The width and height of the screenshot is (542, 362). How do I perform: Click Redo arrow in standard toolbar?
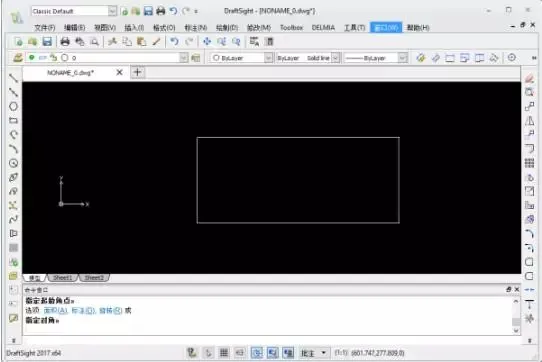click(189, 42)
